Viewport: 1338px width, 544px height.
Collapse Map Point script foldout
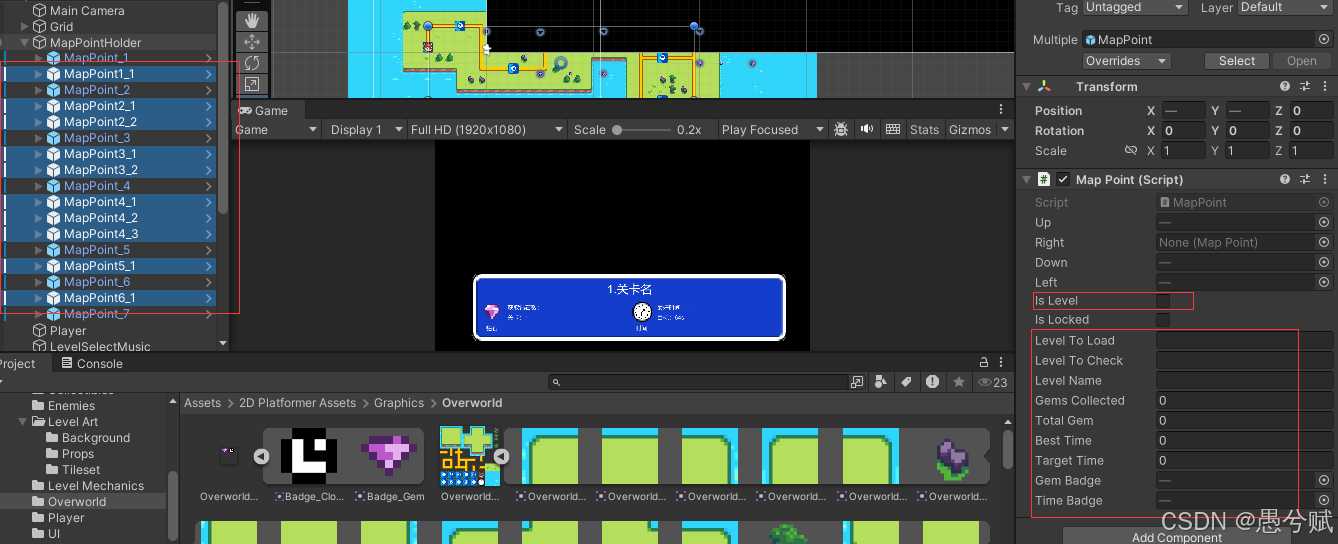pos(1026,179)
